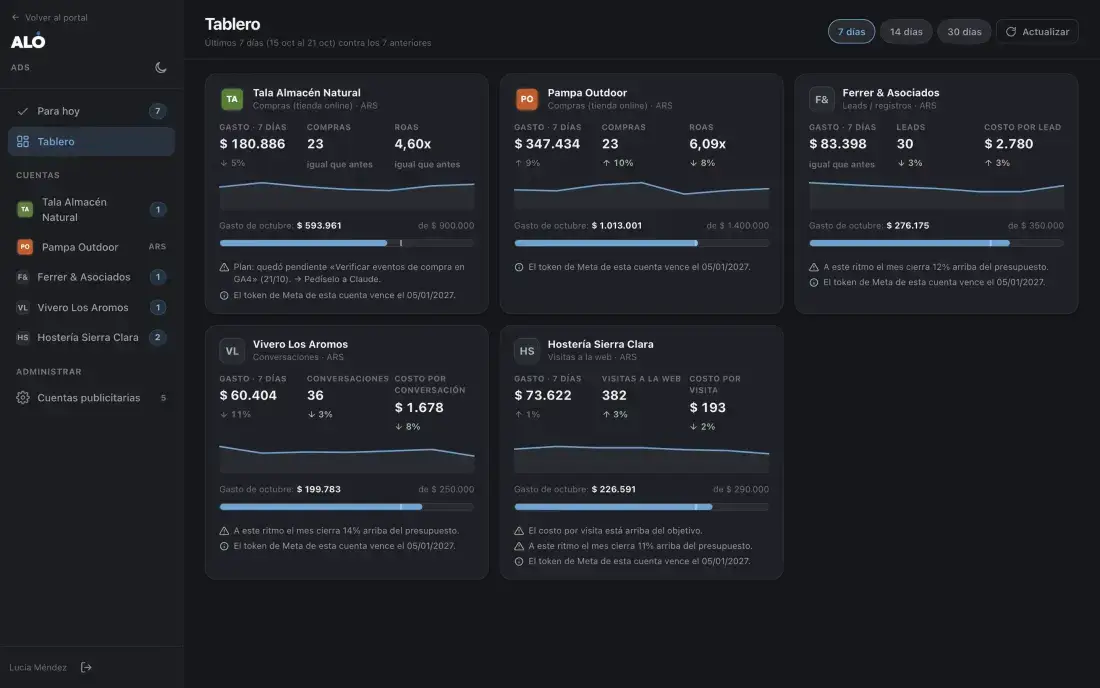This screenshot has height=688, width=1100.
Task: Click Hostería Sierra Clara spend progress bar
Action: [x=641, y=507]
